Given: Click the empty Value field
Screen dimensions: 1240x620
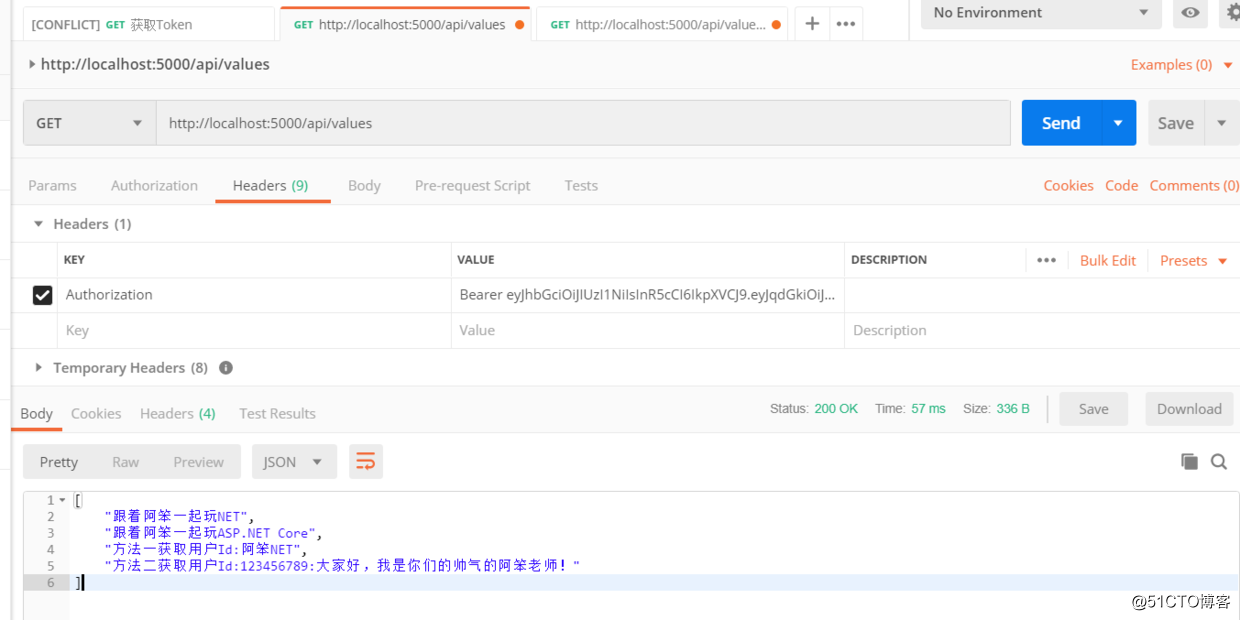Looking at the screenshot, I should coord(648,330).
